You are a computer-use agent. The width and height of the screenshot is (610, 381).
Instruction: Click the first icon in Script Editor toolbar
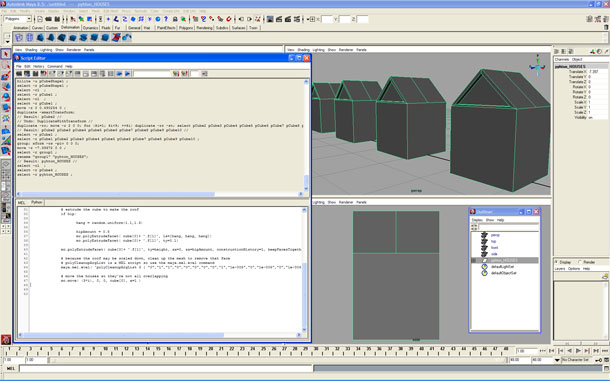point(19,74)
